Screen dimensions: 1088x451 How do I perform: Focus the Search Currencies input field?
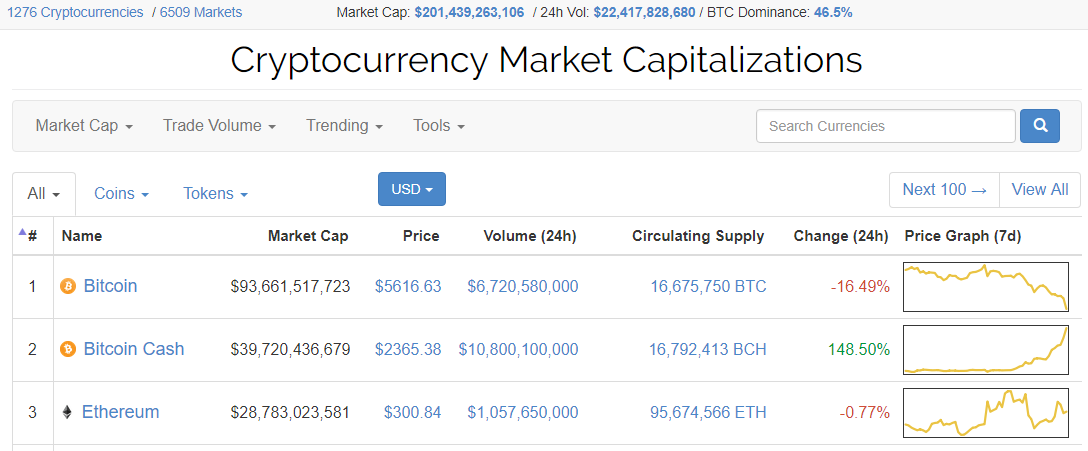click(885, 126)
